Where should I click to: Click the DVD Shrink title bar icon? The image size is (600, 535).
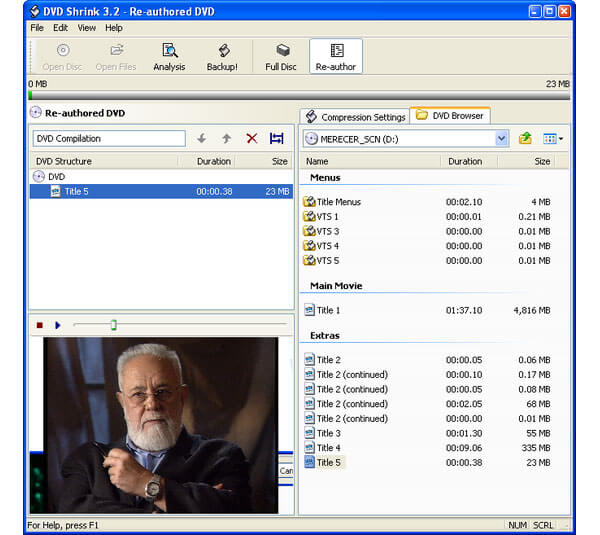pyautogui.click(x=35, y=11)
